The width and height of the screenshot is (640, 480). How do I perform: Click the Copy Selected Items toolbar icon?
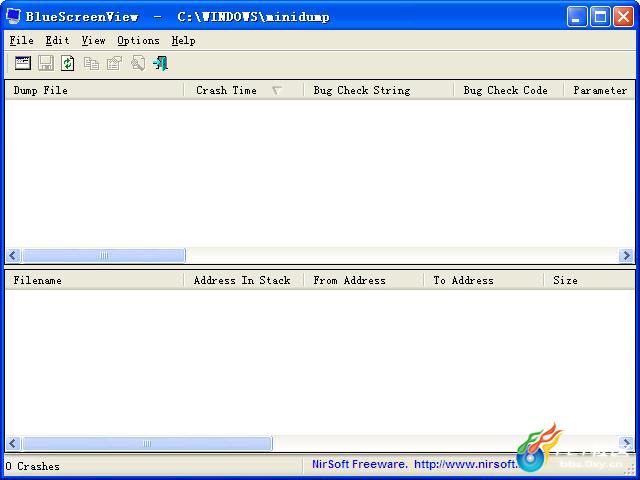[x=91, y=64]
